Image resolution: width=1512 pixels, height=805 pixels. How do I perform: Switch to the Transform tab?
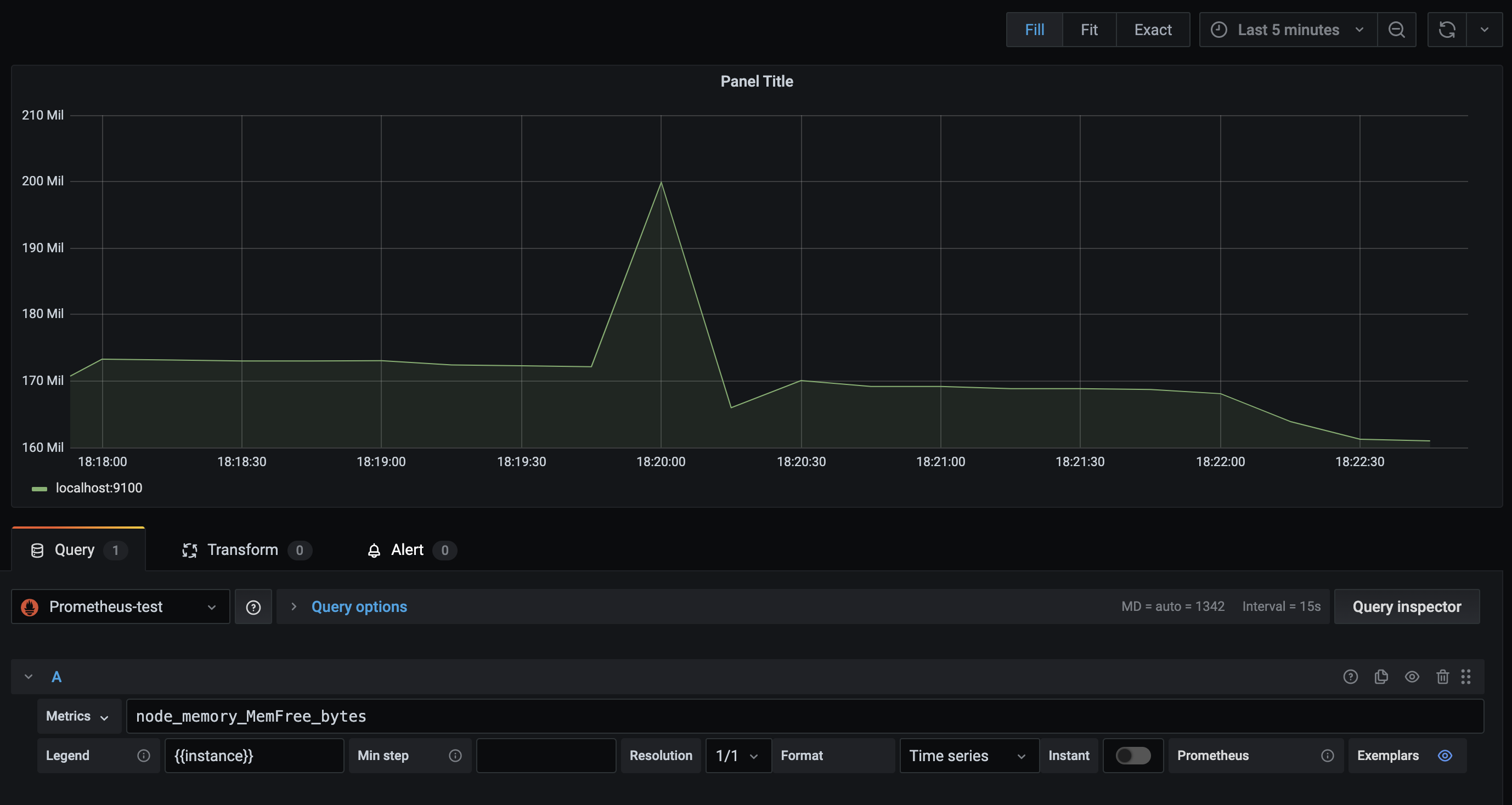[242, 550]
